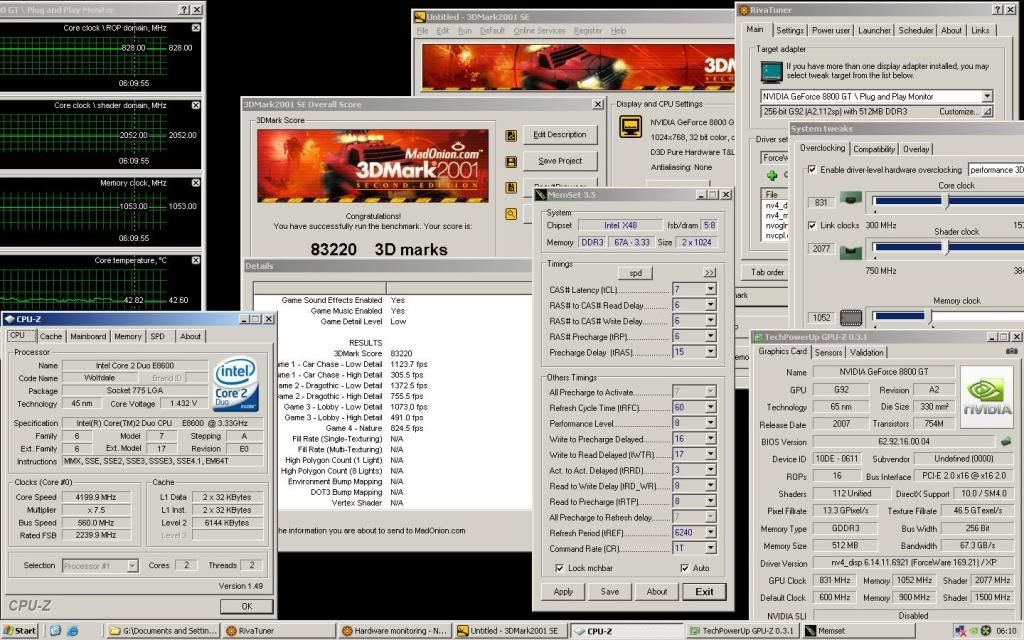Open the CAS# Latency (tCL) dropdown
Viewport: 1024px width, 640px height.
(710, 289)
